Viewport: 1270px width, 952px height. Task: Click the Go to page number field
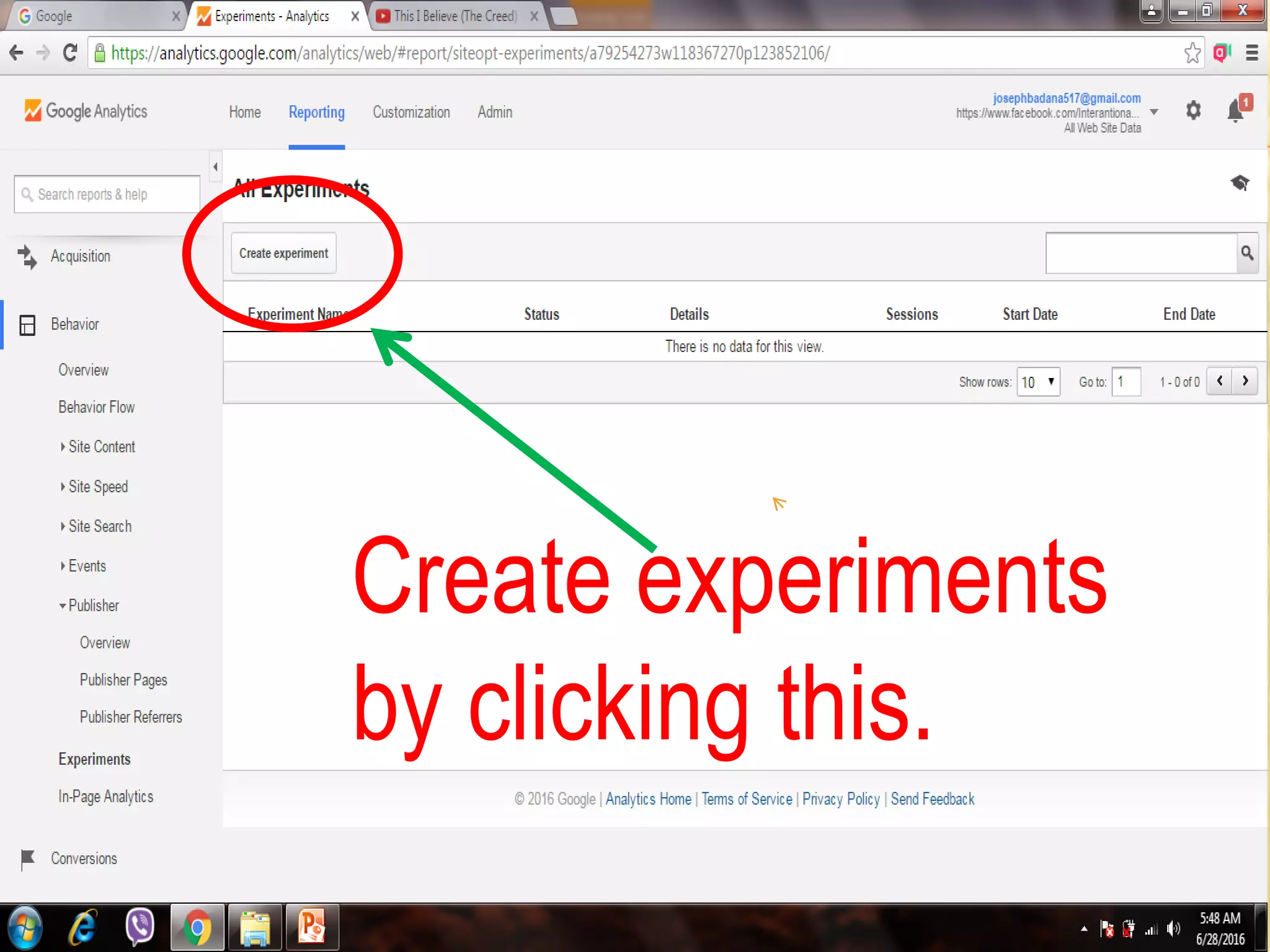click(x=1126, y=381)
